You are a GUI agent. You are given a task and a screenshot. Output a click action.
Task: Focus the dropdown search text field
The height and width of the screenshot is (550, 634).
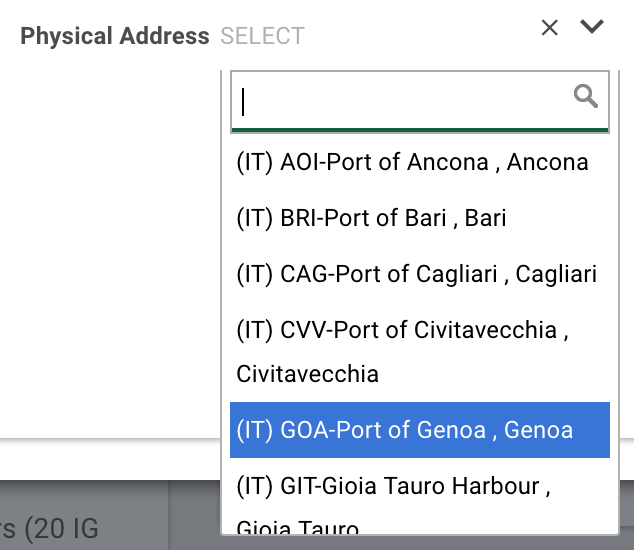click(400, 100)
